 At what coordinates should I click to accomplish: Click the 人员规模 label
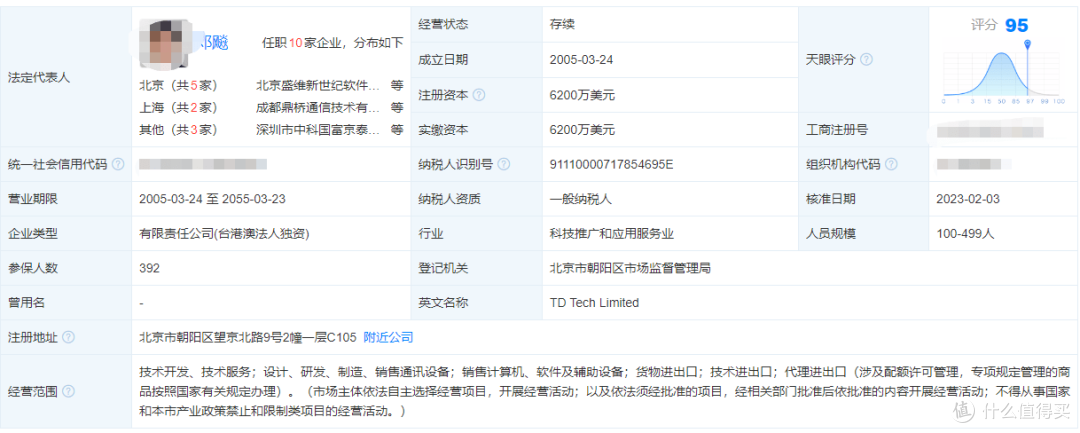coord(830,234)
